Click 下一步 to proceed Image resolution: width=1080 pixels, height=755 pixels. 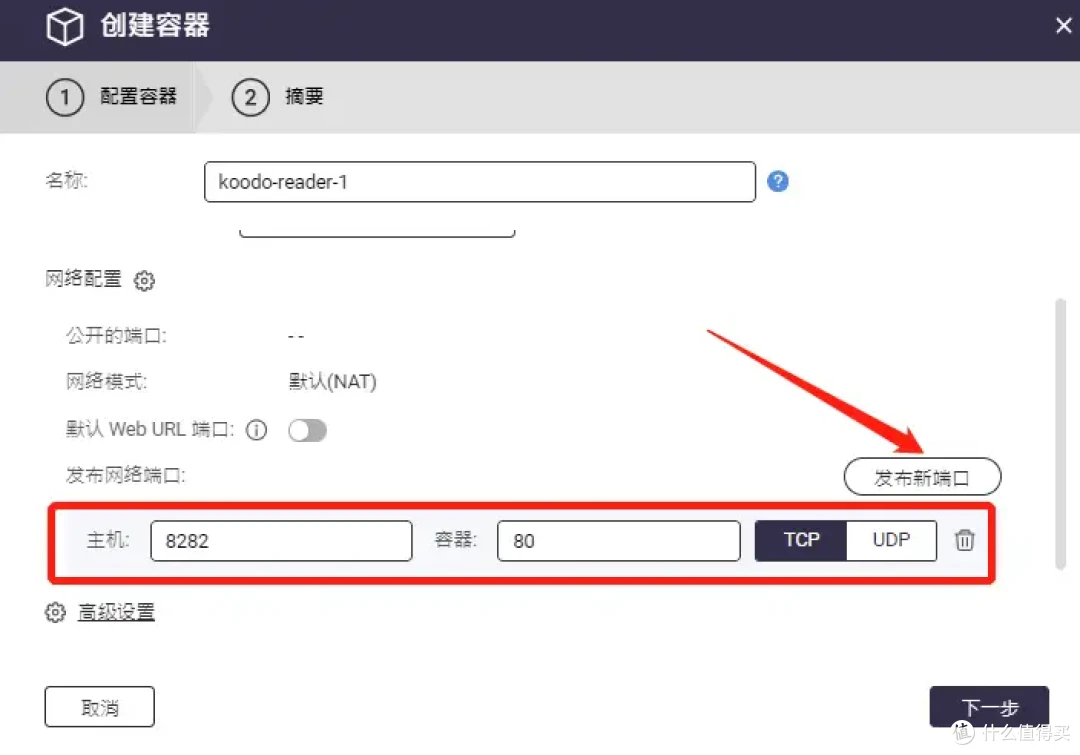pos(989,707)
